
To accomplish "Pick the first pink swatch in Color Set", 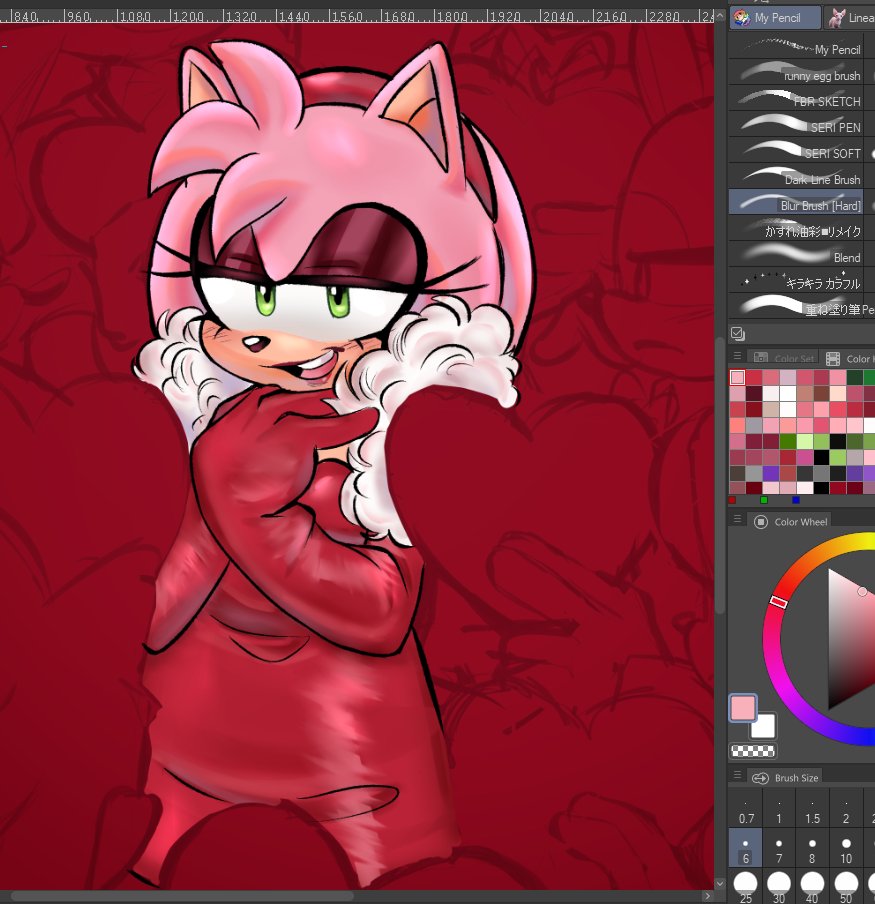I will pyautogui.click(x=737, y=378).
